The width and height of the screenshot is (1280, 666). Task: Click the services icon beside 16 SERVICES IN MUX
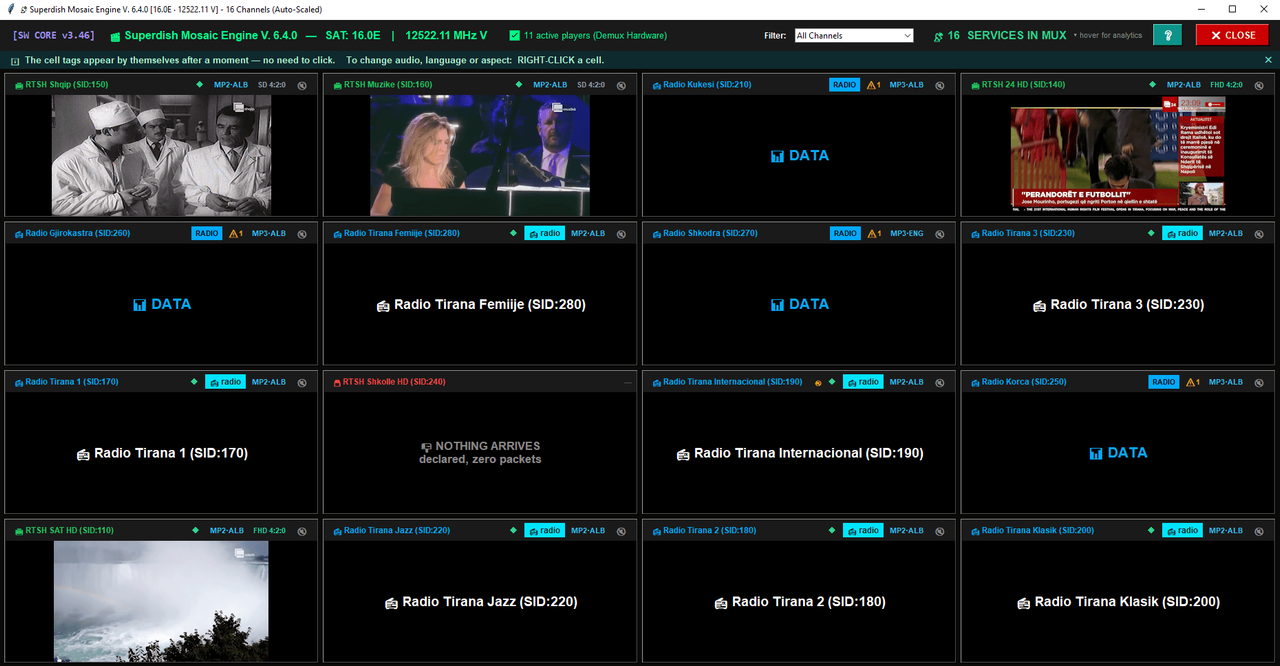[x=938, y=36]
